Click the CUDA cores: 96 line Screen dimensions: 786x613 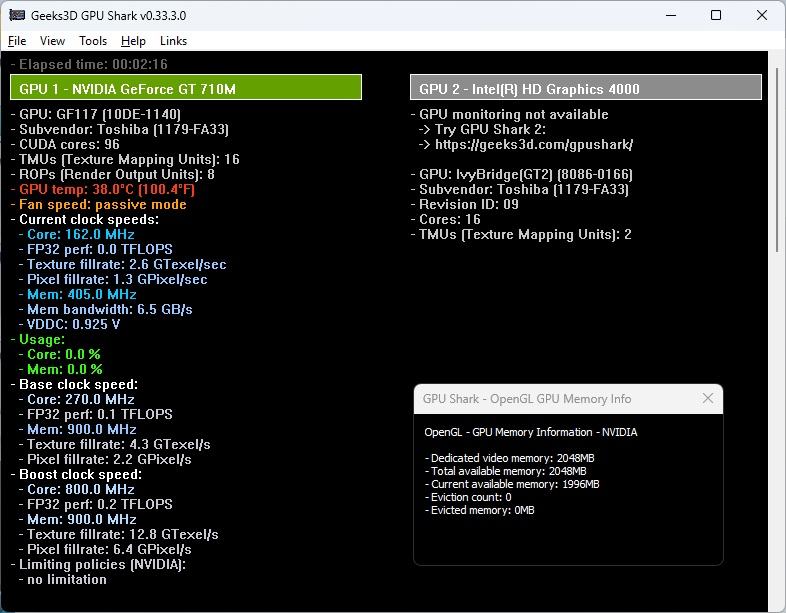click(x=65, y=144)
